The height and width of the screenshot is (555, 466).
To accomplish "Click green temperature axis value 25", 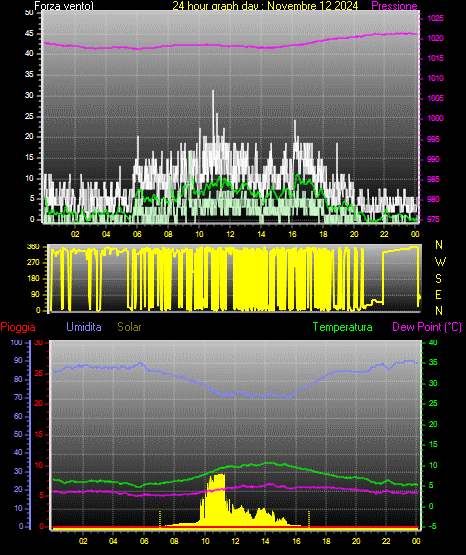I will click(x=433, y=404).
